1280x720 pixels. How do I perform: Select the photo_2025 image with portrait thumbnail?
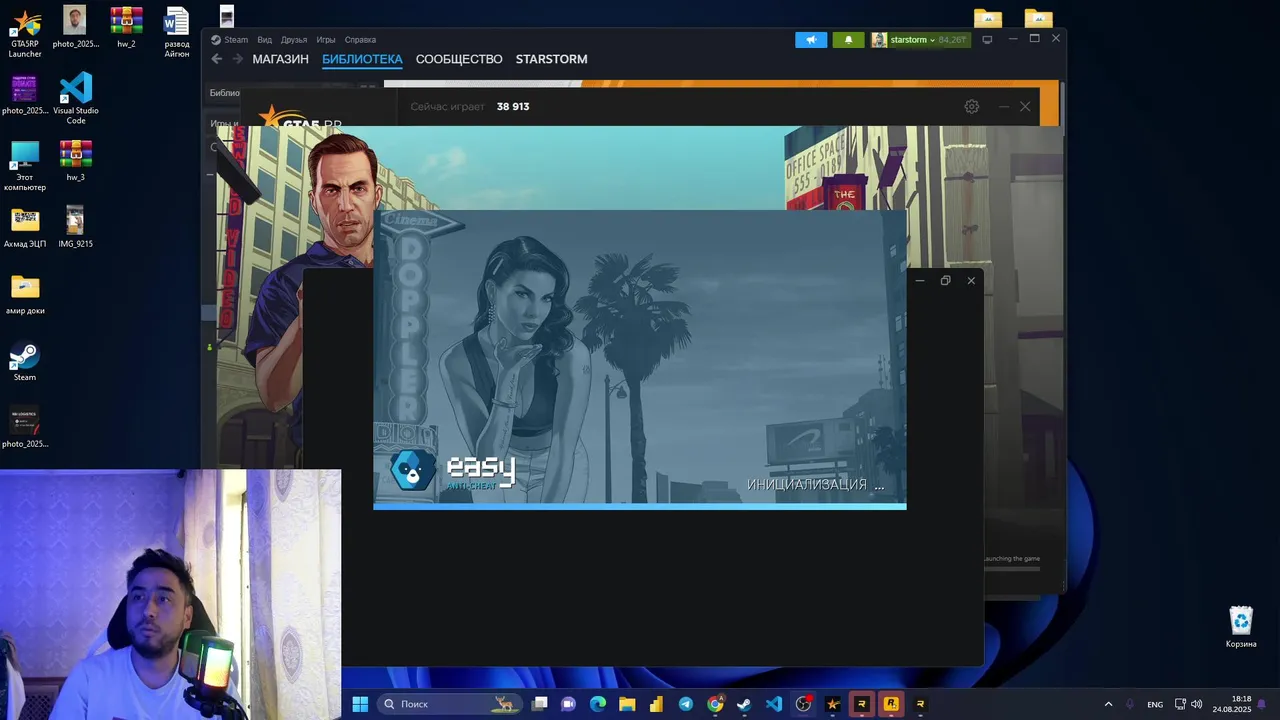coord(76,27)
